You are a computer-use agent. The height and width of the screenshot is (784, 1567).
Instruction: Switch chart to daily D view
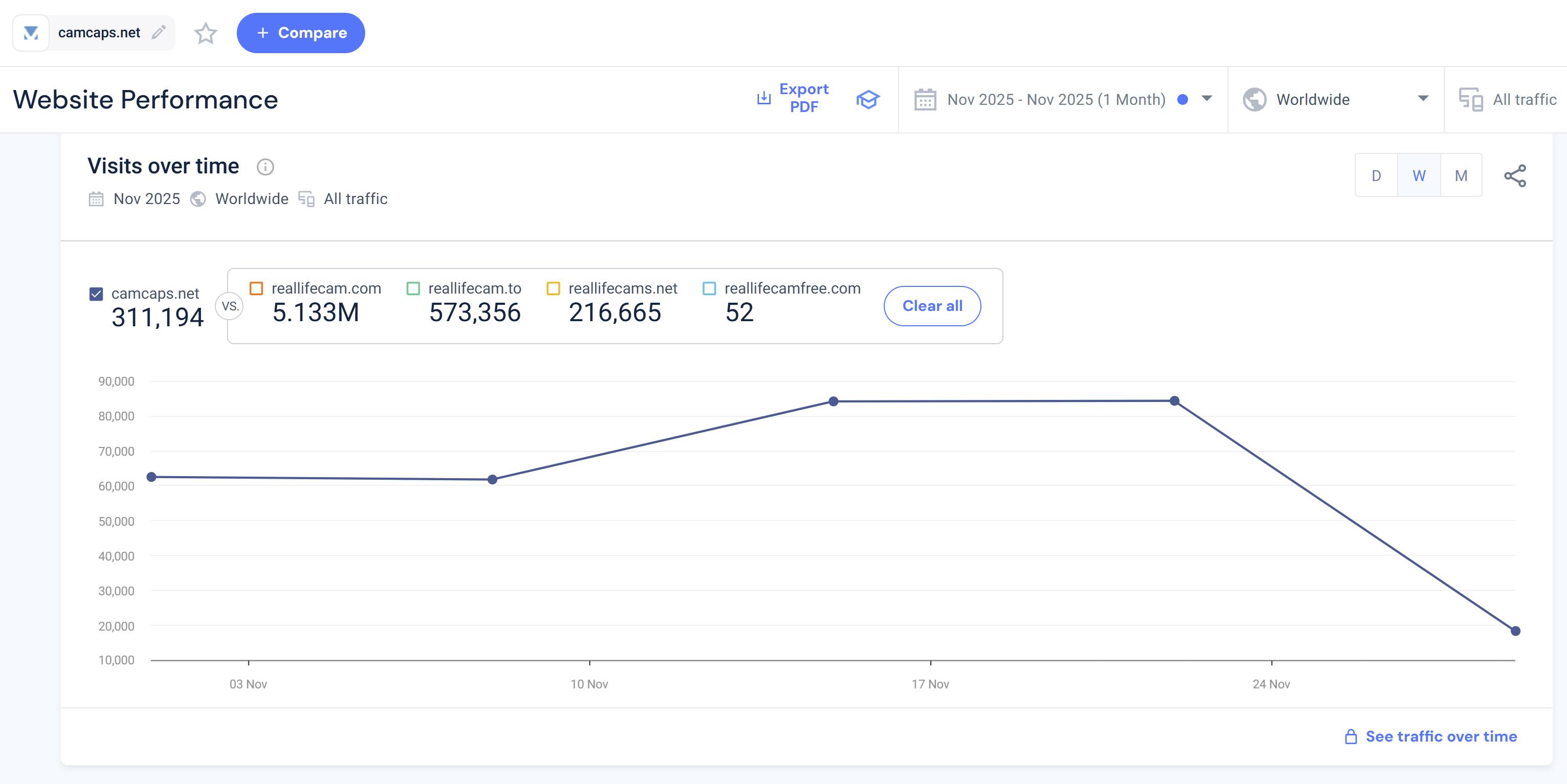tap(1376, 176)
